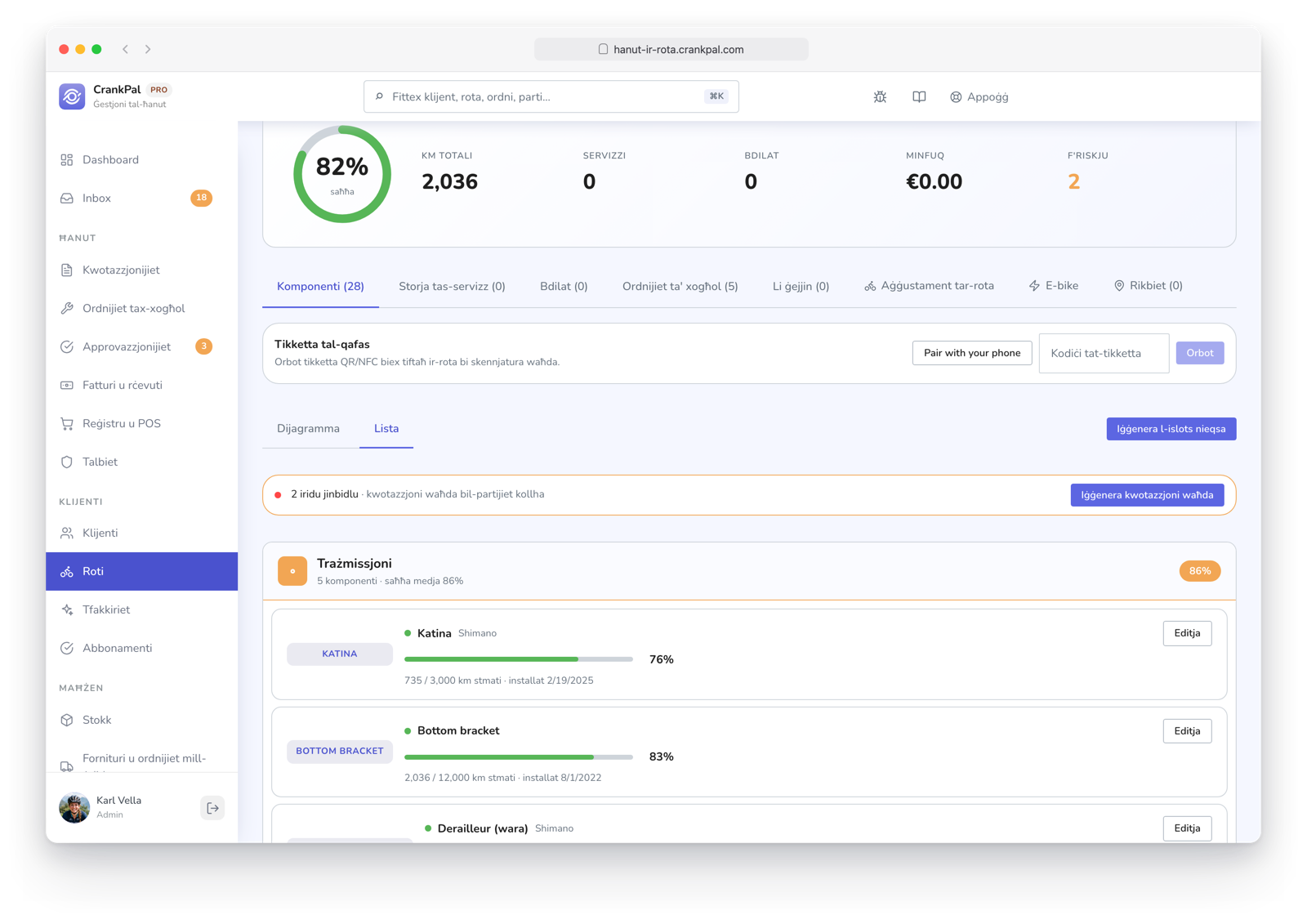Image resolution: width=1307 pixels, height=924 pixels.
Task: Click the F'RISKJU value 2
Action: tap(1074, 181)
